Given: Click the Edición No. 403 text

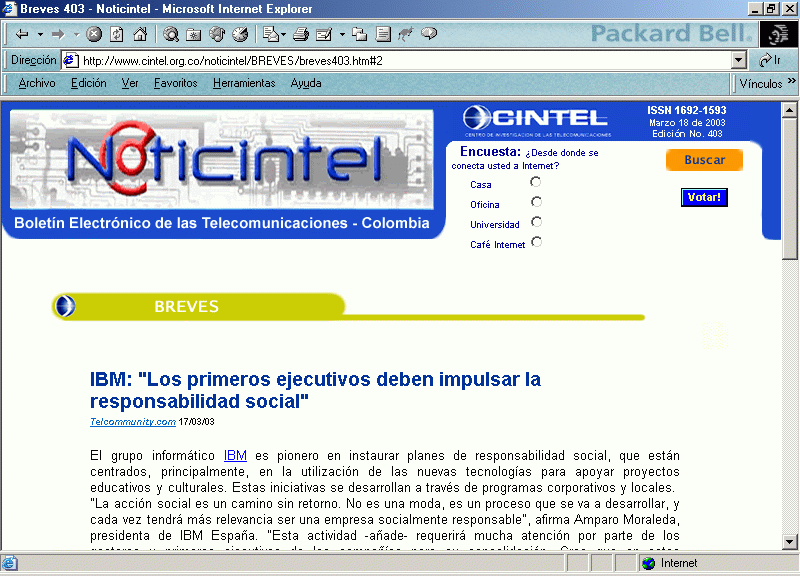Looking at the screenshot, I should click(687, 134).
